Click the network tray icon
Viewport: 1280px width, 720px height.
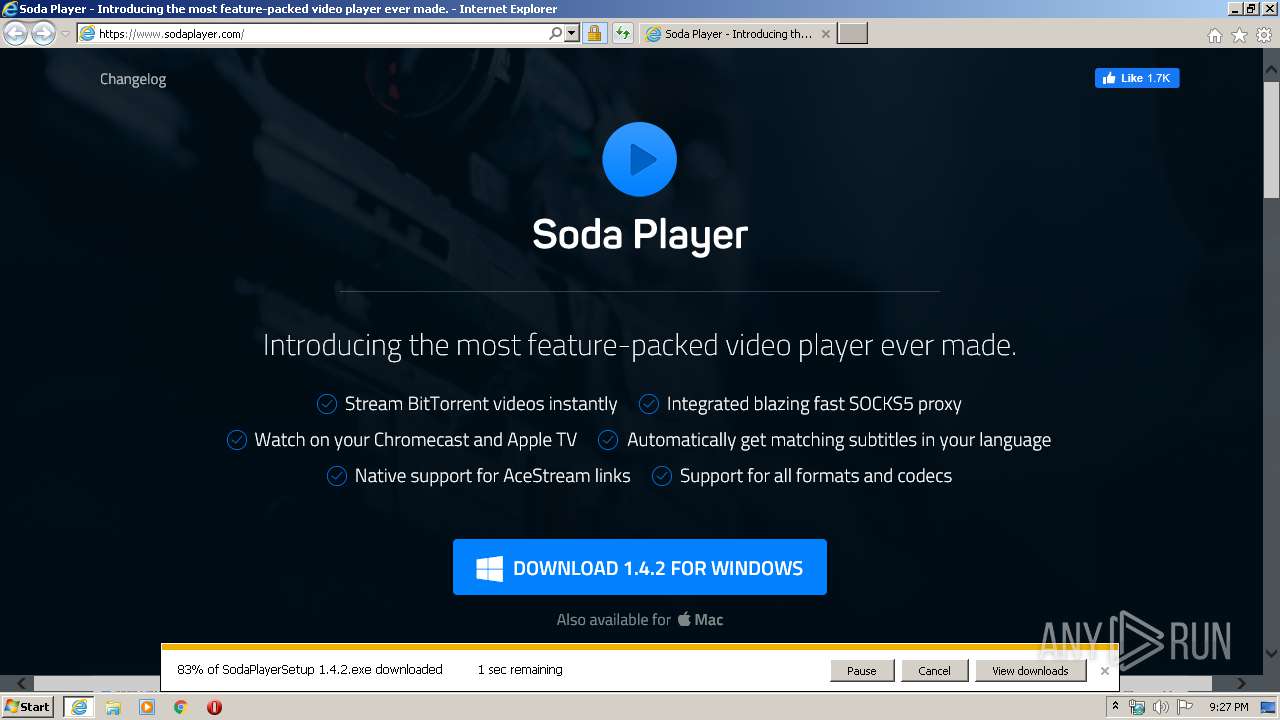click(x=1137, y=707)
